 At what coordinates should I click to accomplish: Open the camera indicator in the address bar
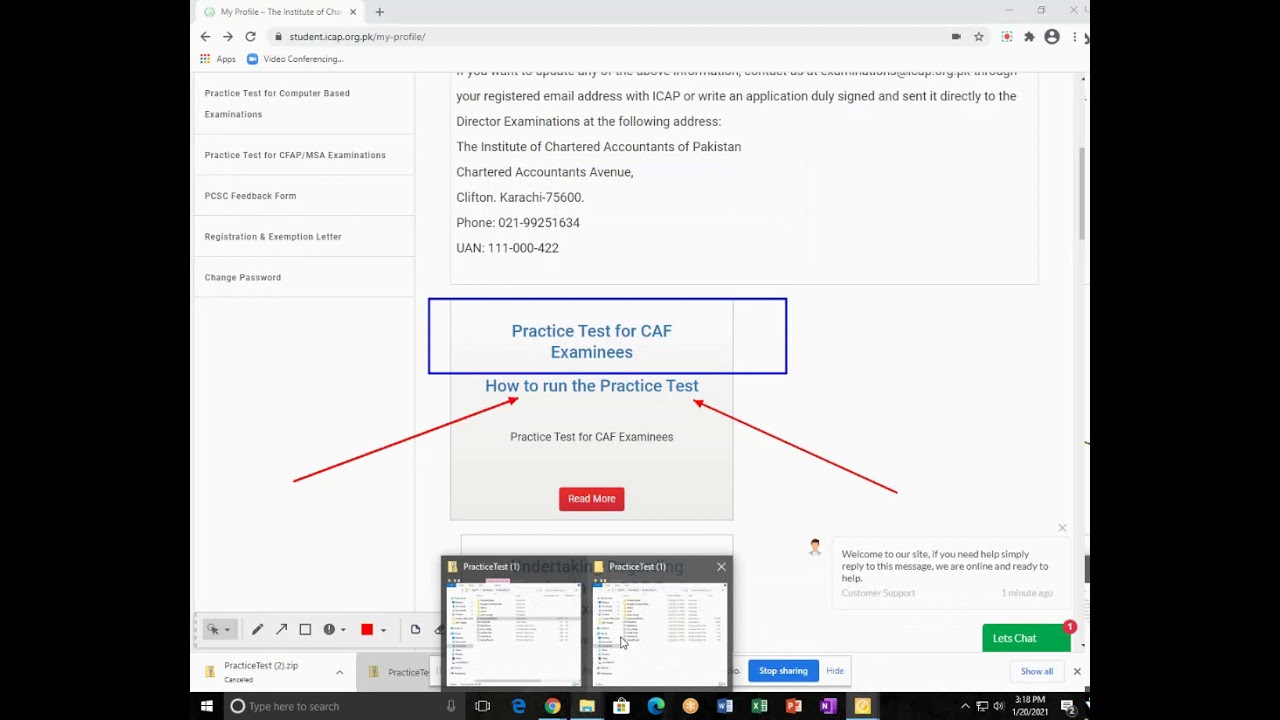point(956,37)
